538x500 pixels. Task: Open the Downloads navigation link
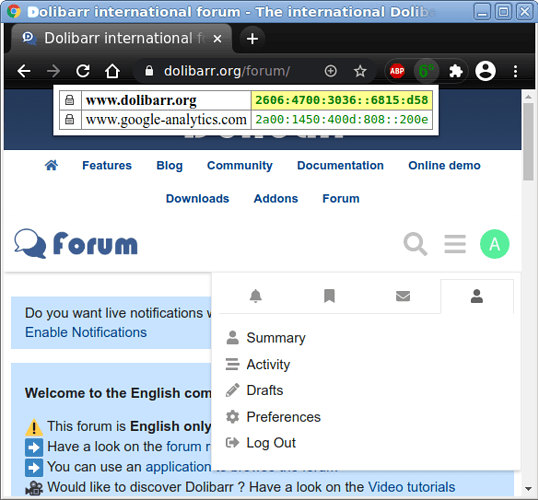(198, 198)
